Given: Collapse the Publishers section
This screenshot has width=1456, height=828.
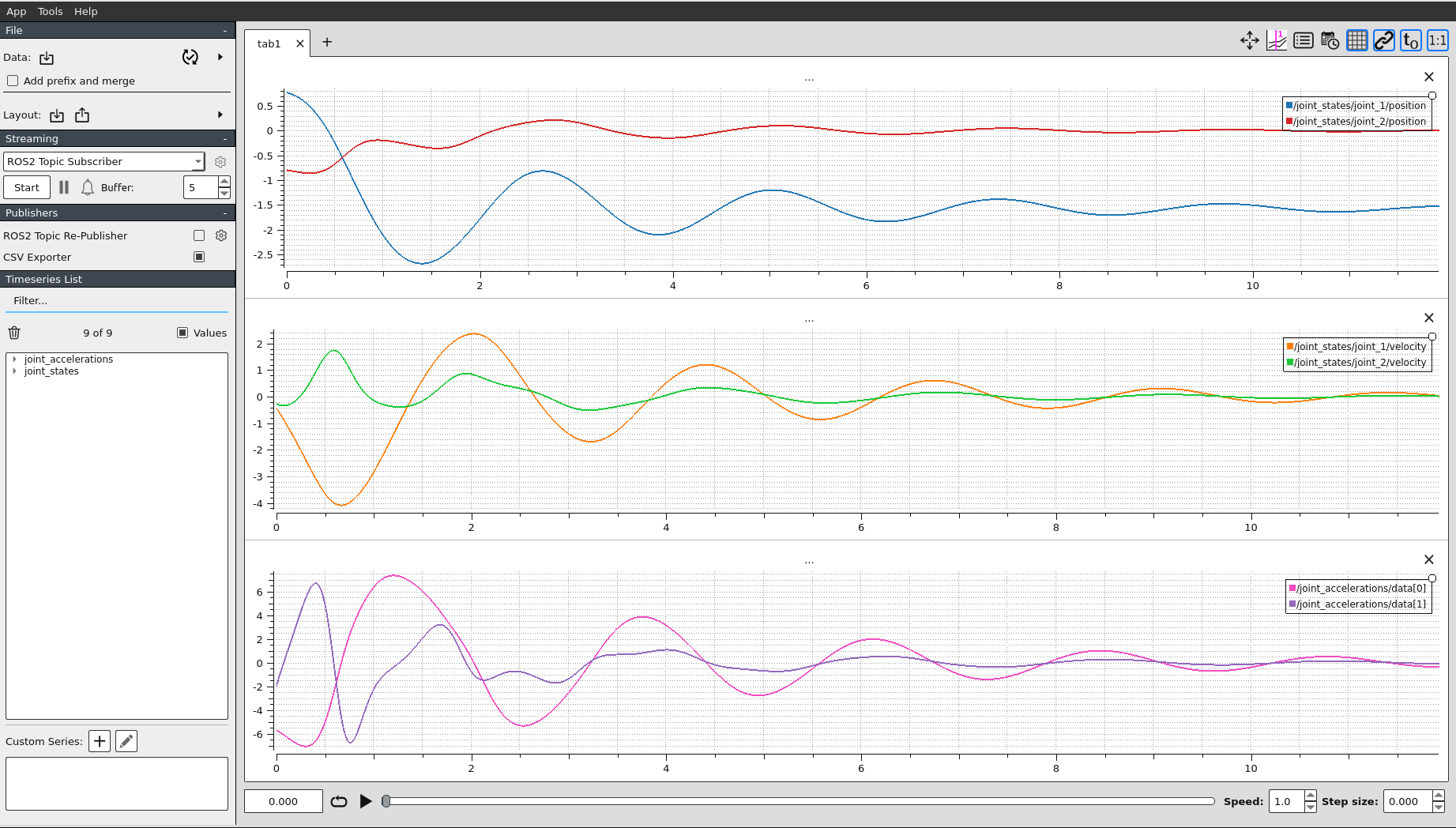Looking at the screenshot, I should point(225,213).
